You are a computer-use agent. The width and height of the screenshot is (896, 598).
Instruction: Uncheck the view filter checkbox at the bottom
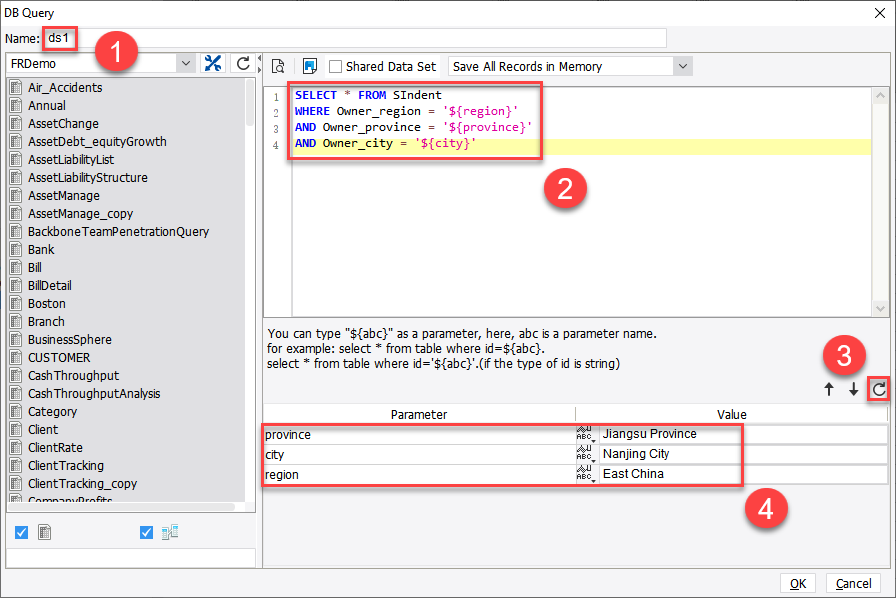(145, 532)
